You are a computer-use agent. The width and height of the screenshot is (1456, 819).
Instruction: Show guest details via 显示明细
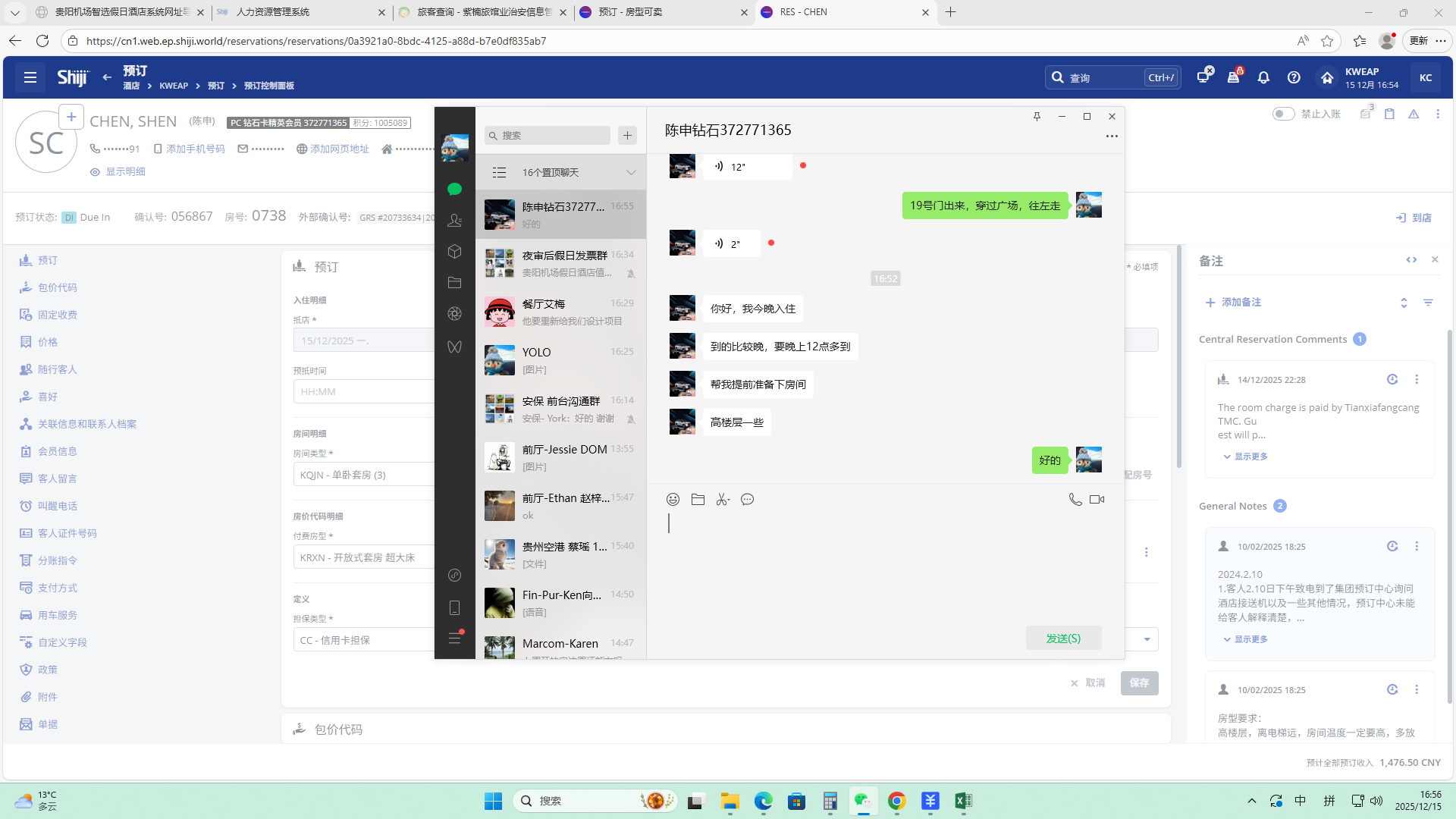click(125, 172)
